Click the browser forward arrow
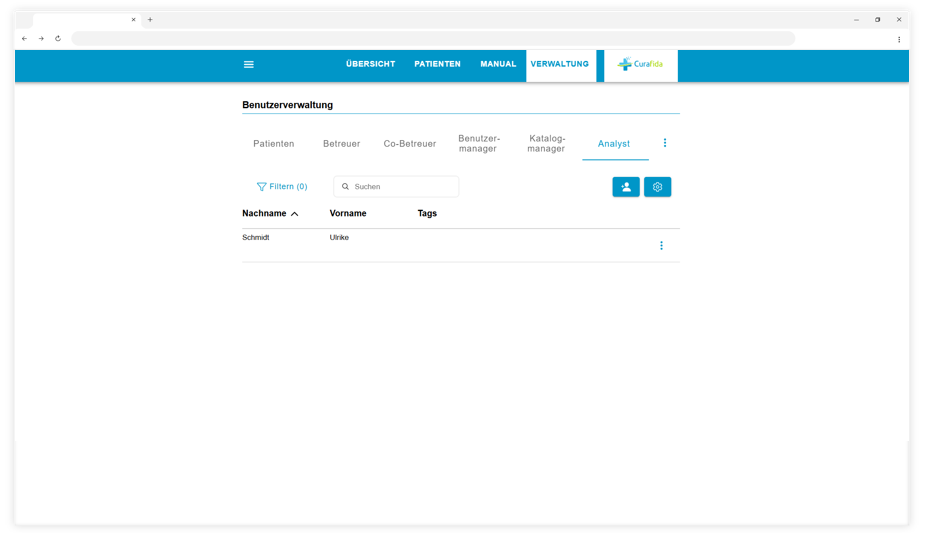The image size is (942, 533). (41, 38)
